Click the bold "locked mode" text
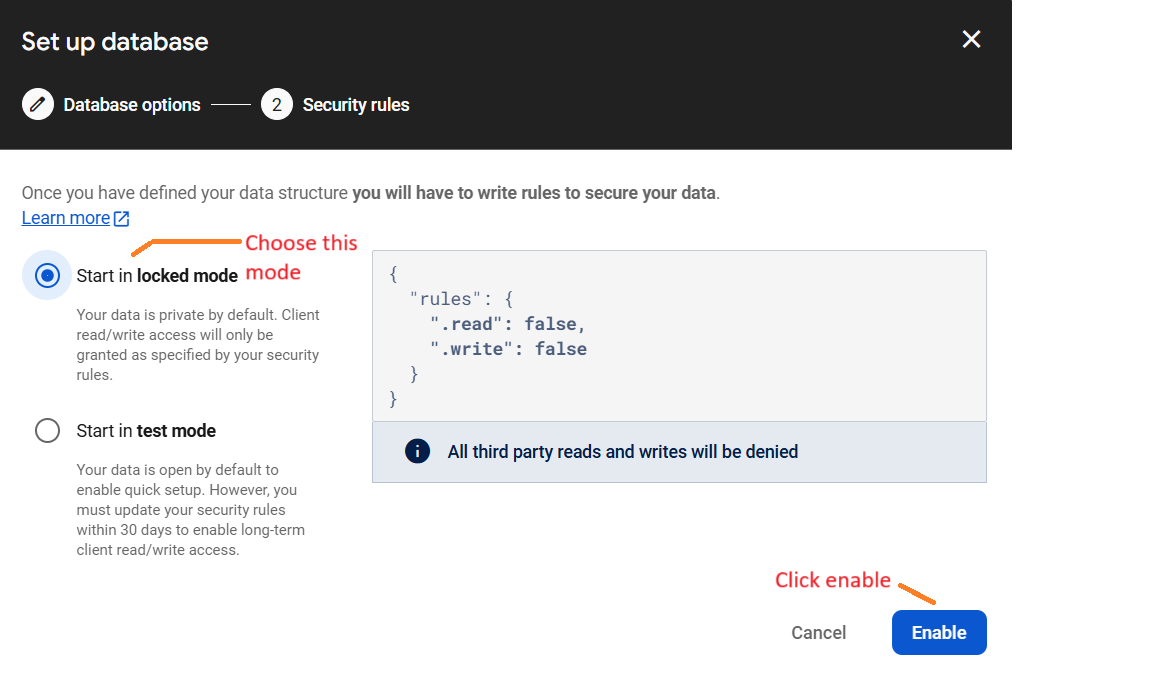 [x=186, y=275]
